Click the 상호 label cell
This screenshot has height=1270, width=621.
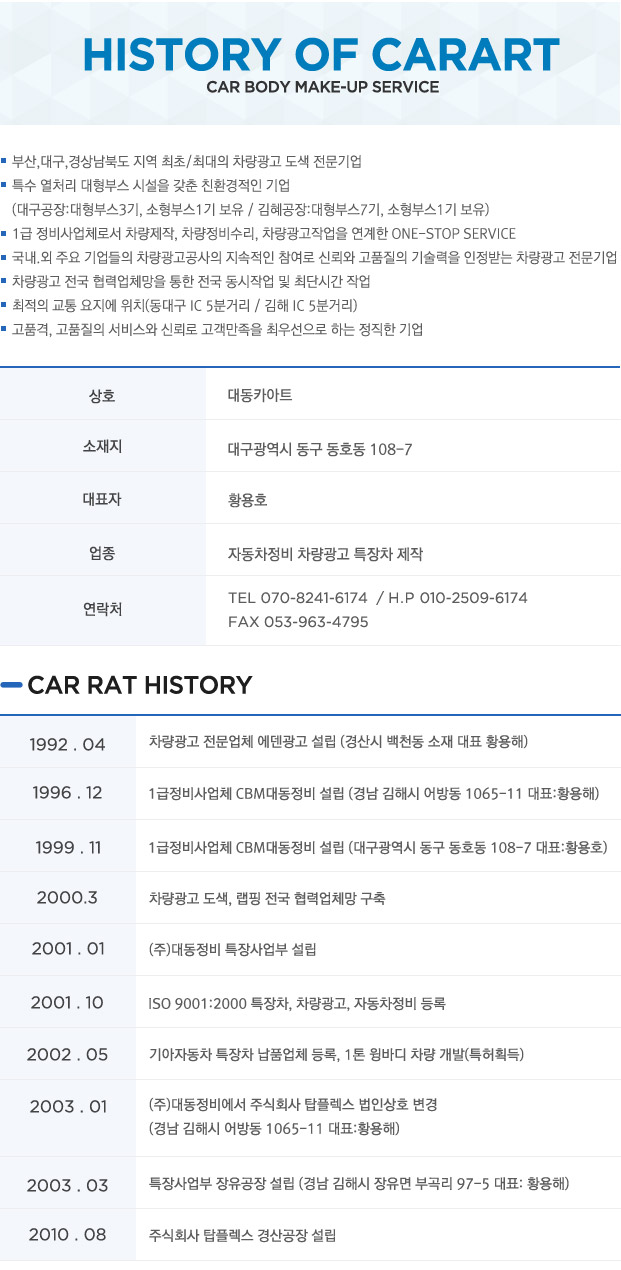point(102,395)
